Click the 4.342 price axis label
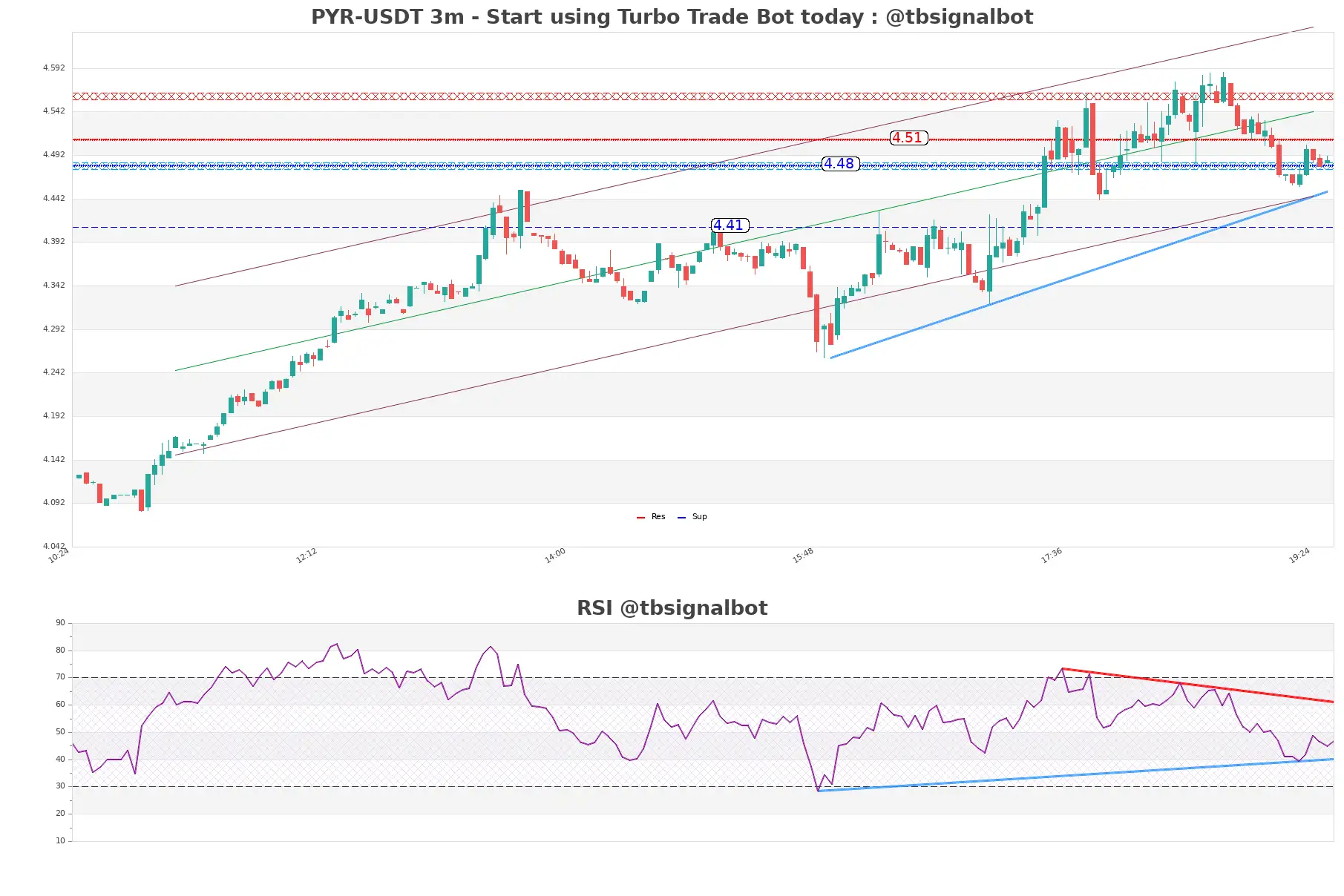 54,286
